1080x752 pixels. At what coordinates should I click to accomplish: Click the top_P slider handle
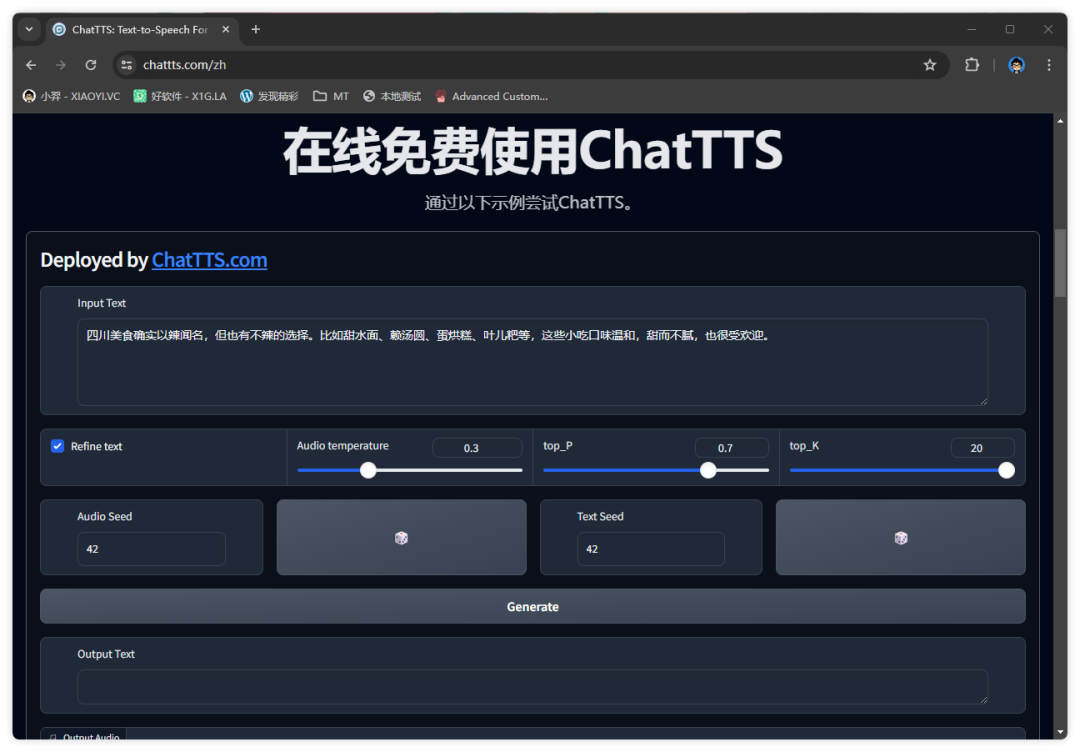click(708, 470)
